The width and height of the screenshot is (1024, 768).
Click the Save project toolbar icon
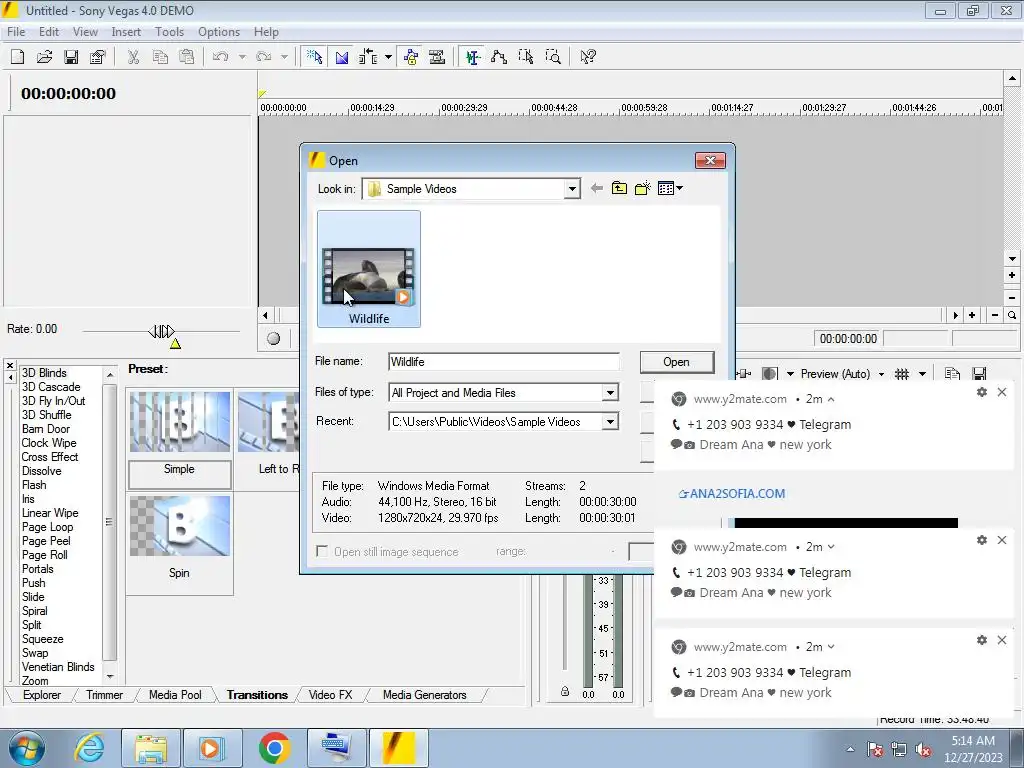pyautogui.click(x=71, y=57)
